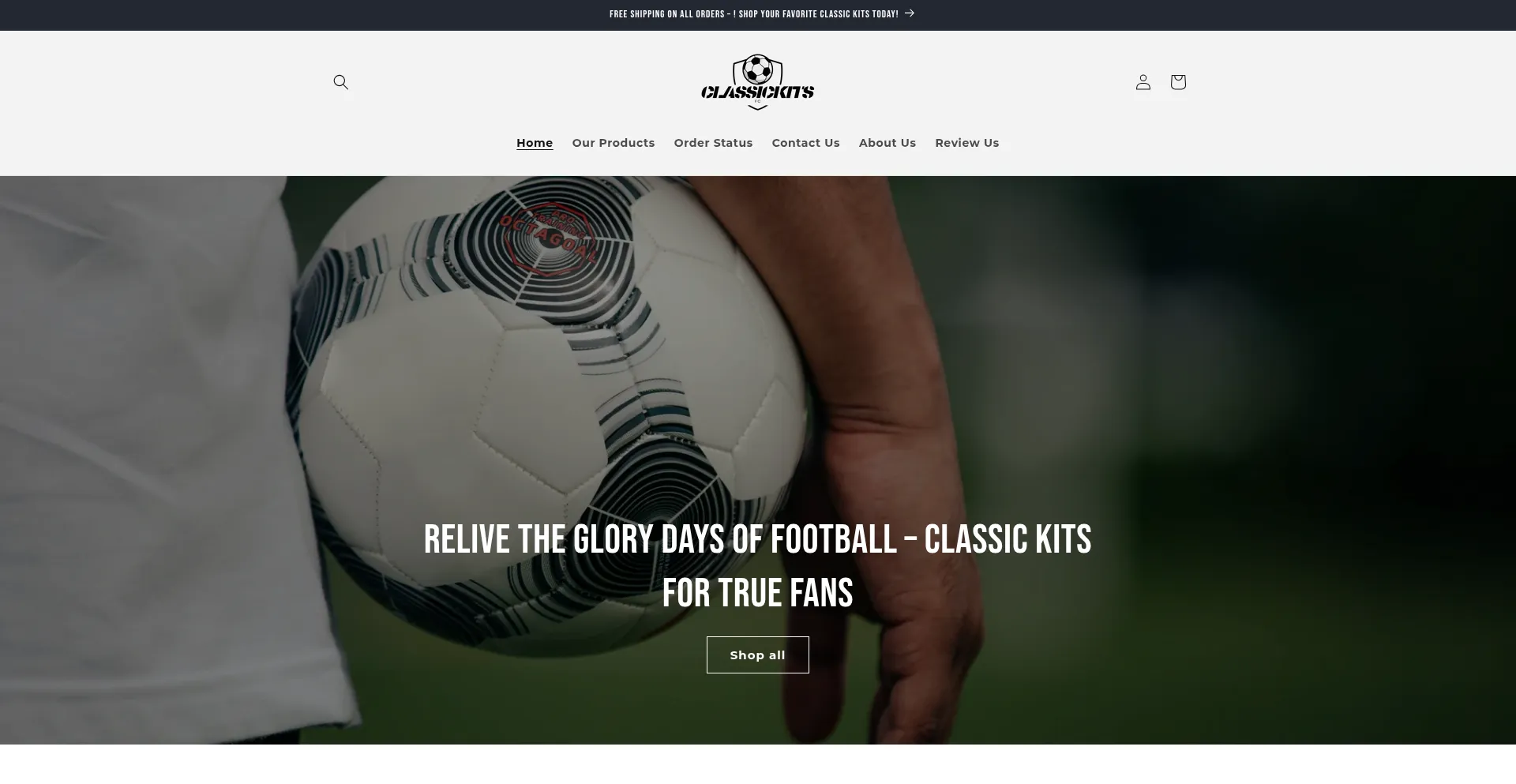Click the 'Relive the Glory Days' headline

[x=757, y=540]
